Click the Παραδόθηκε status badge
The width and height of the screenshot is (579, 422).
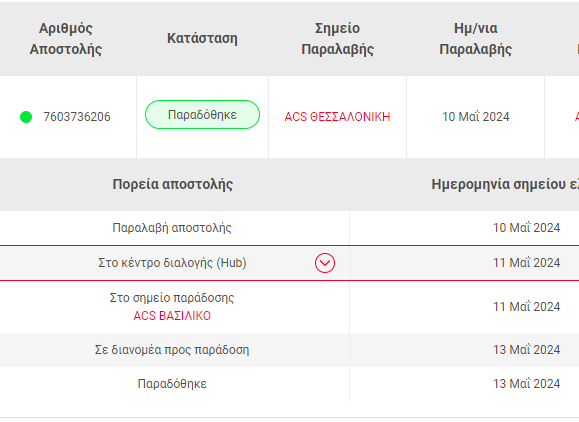pos(202,114)
